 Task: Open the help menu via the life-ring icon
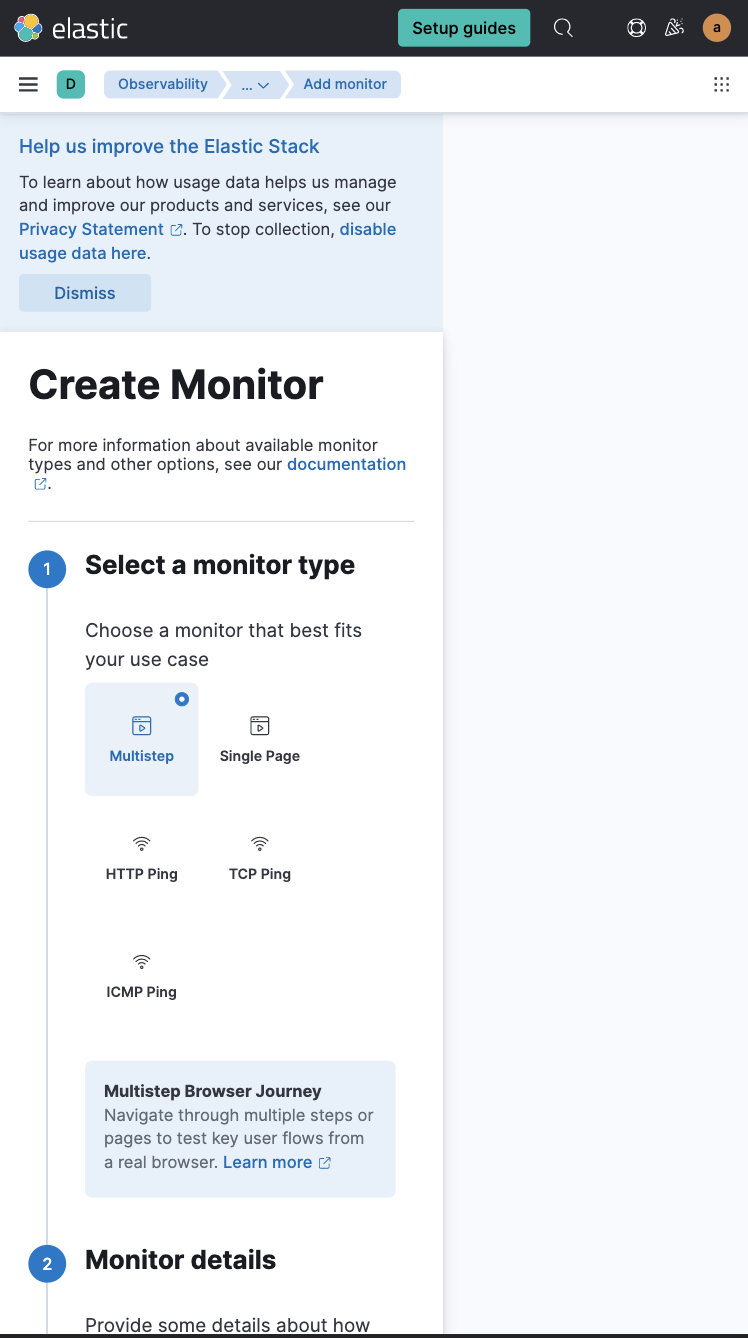tap(636, 27)
